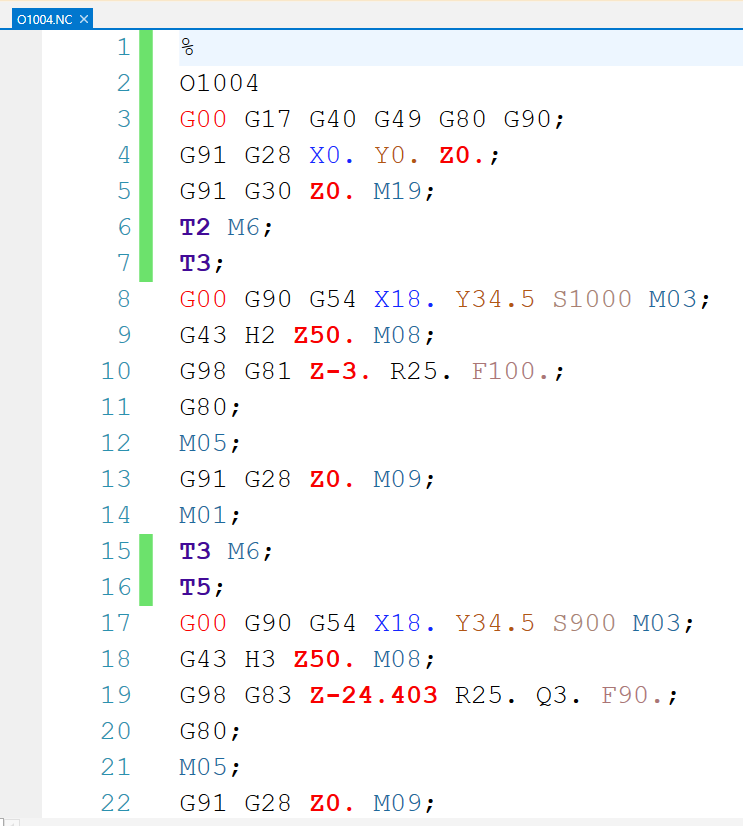Click Y34.5 on line 8
This screenshot has width=743, height=826.
point(495,299)
